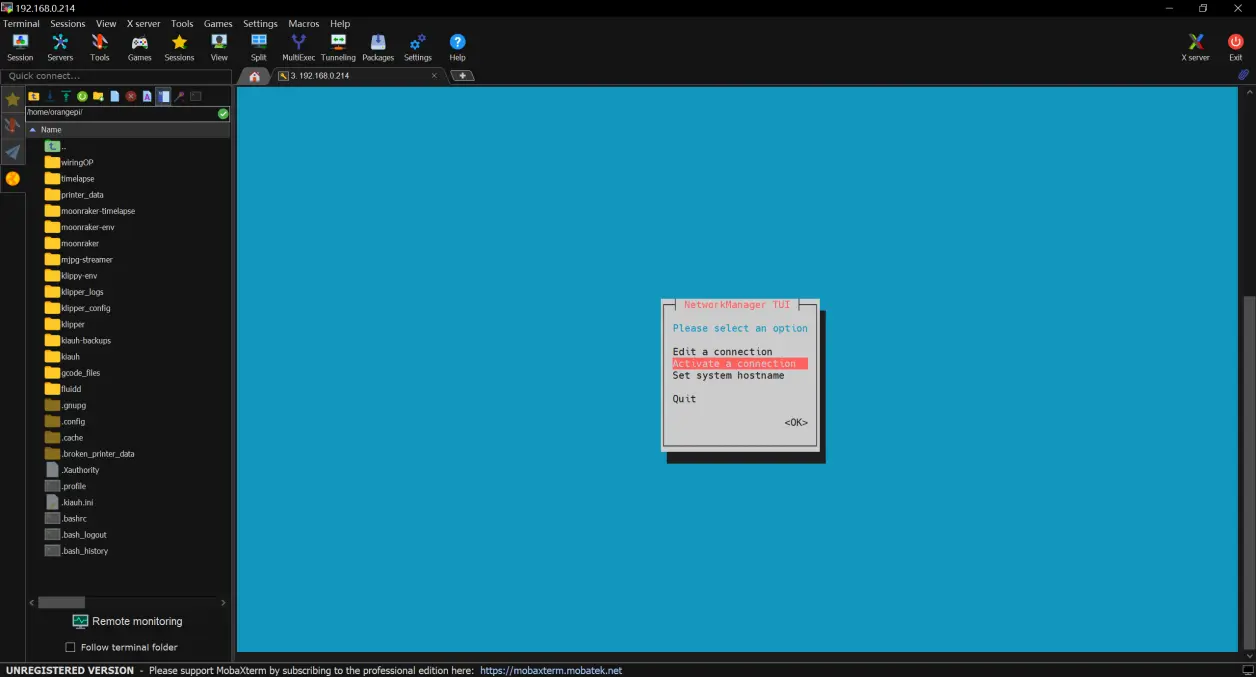Open the mobaxterm.mobatek.net link
Screen dimensions: 1256x677
(x=551, y=671)
